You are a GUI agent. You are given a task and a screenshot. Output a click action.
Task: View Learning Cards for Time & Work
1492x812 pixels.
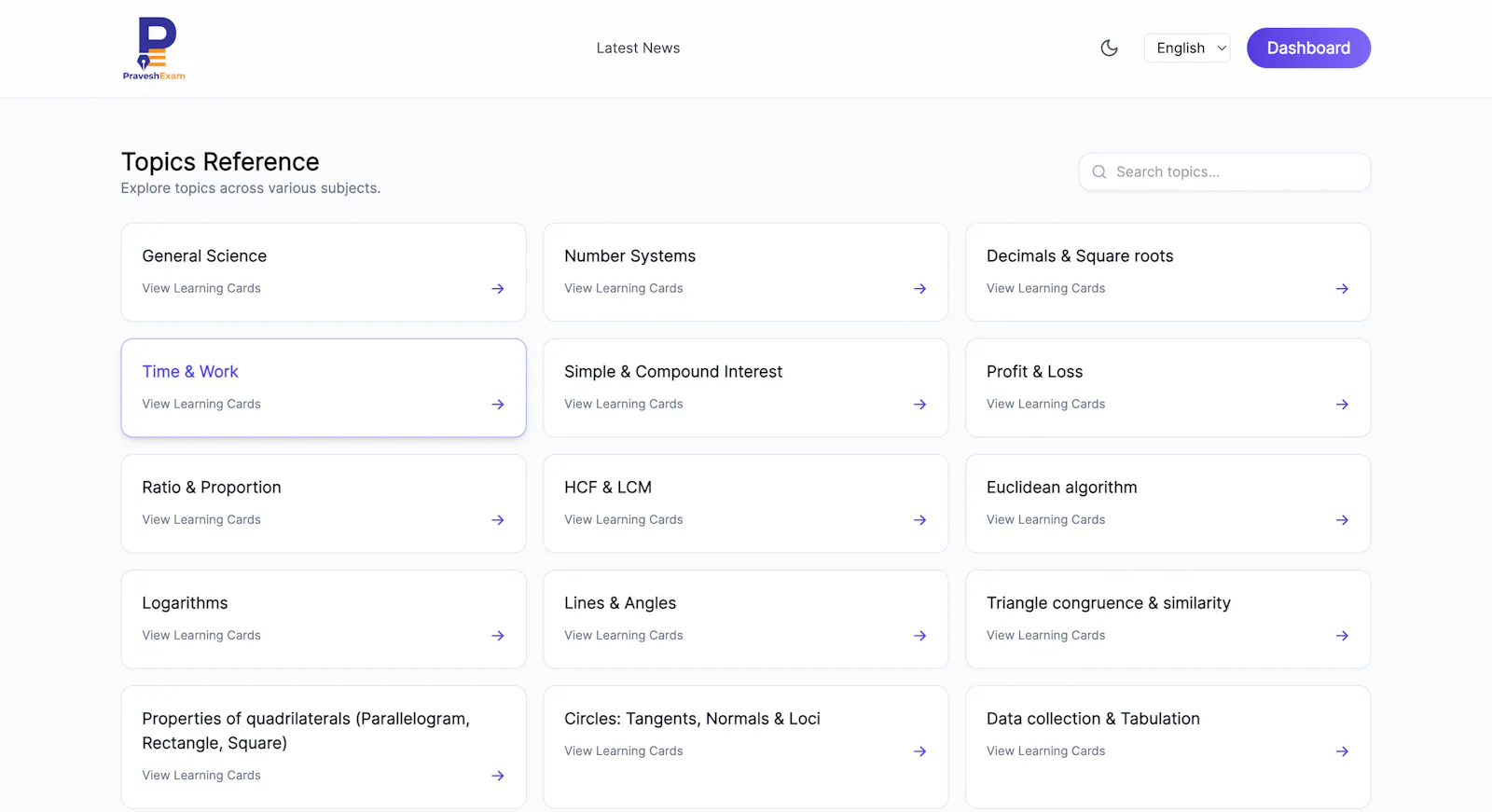coord(201,405)
